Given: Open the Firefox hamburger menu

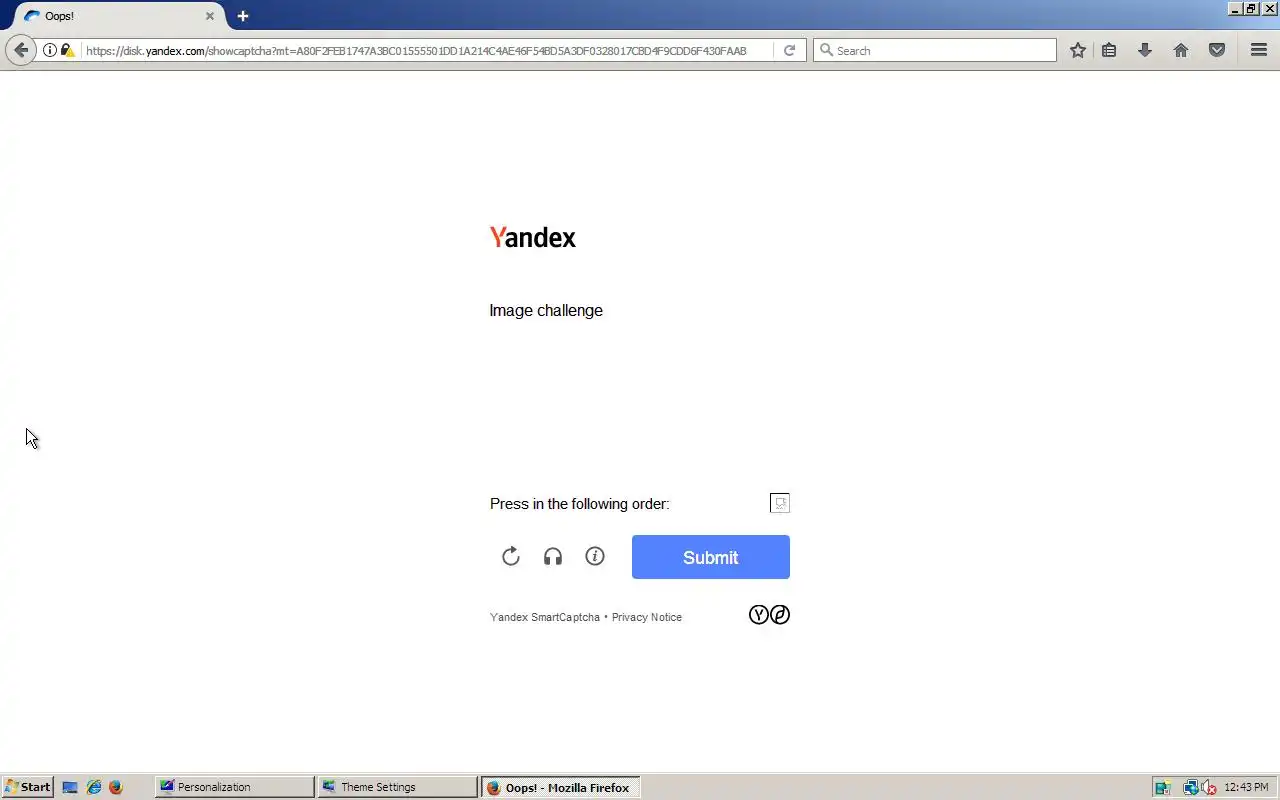Looking at the screenshot, I should (x=1259, y=50).
